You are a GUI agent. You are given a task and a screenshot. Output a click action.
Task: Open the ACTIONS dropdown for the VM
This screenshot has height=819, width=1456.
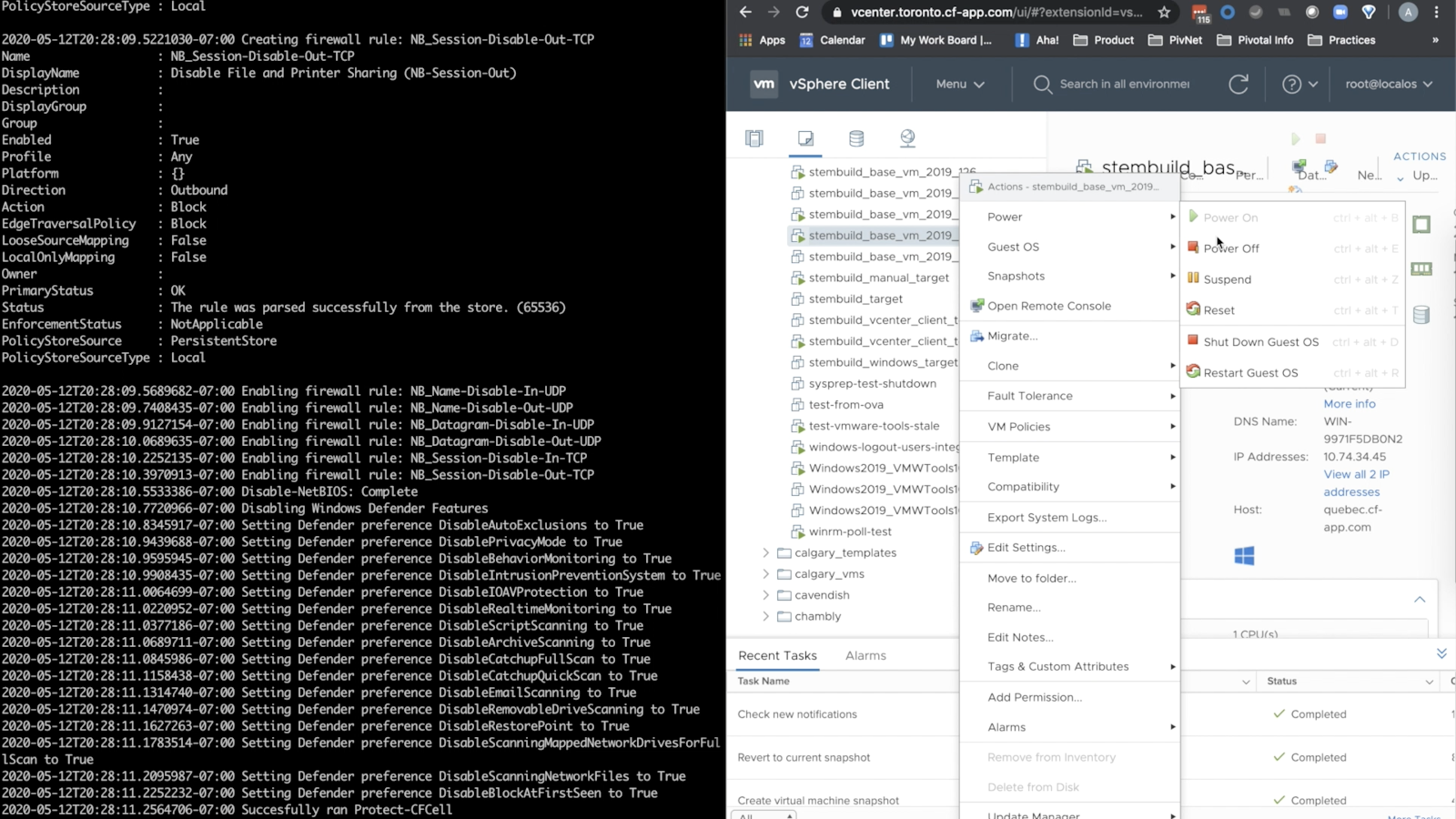point(1420,157)
